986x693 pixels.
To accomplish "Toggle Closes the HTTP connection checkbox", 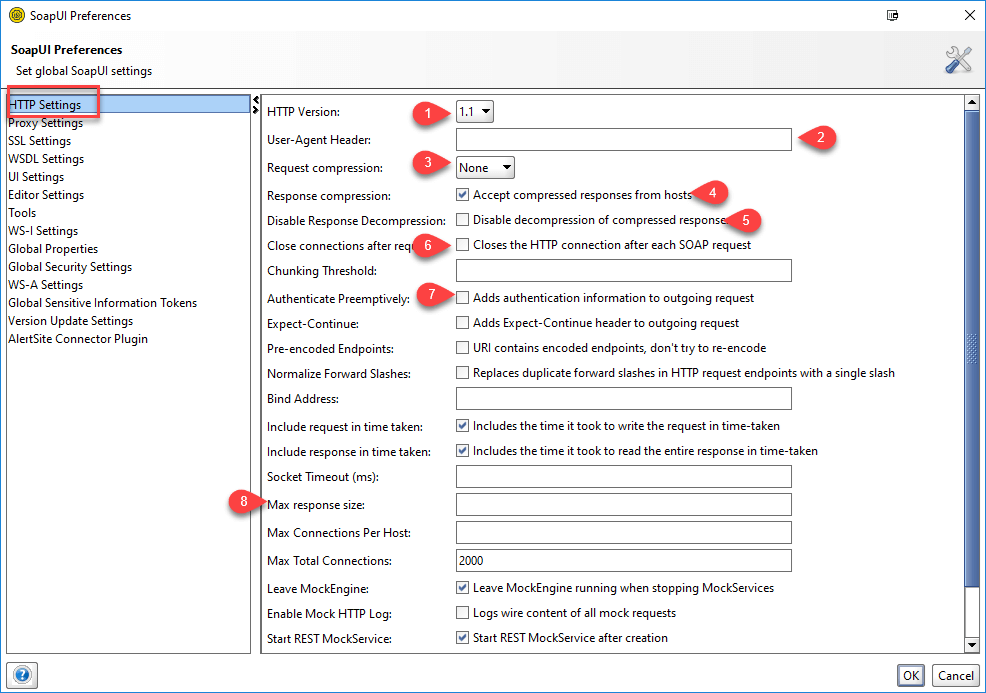I will pos(463,245).
